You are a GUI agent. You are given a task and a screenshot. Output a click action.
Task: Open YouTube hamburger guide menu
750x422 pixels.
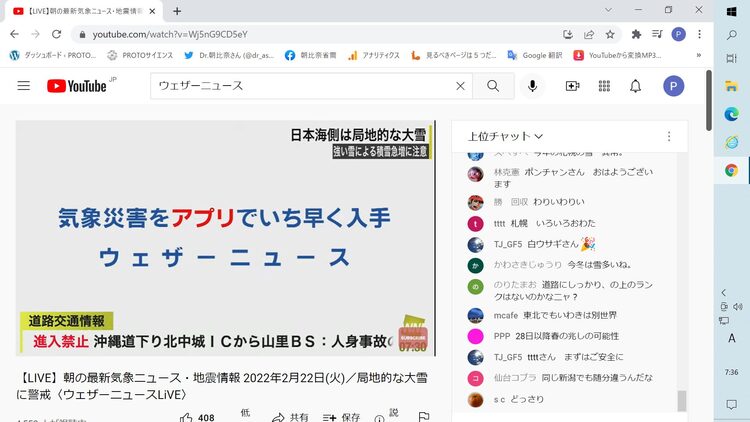tap(23, 86)
